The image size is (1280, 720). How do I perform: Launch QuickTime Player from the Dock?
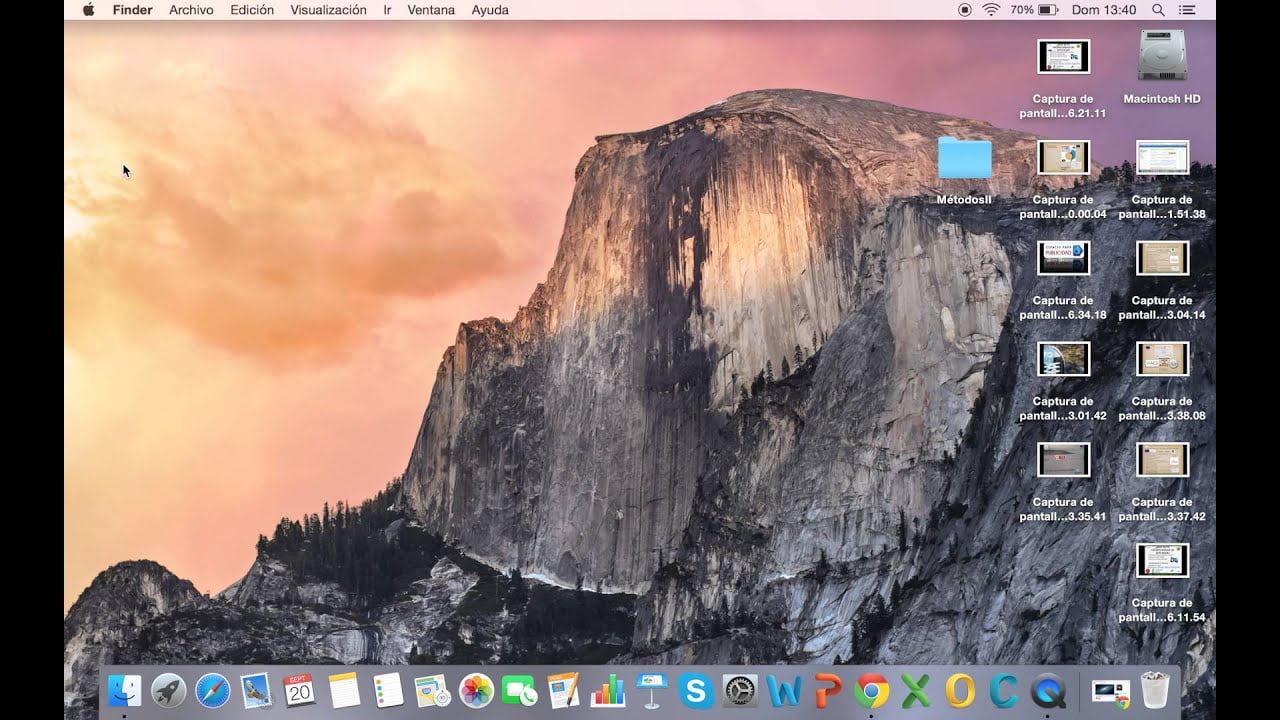pyautogui.click(x=1048, y=690)
